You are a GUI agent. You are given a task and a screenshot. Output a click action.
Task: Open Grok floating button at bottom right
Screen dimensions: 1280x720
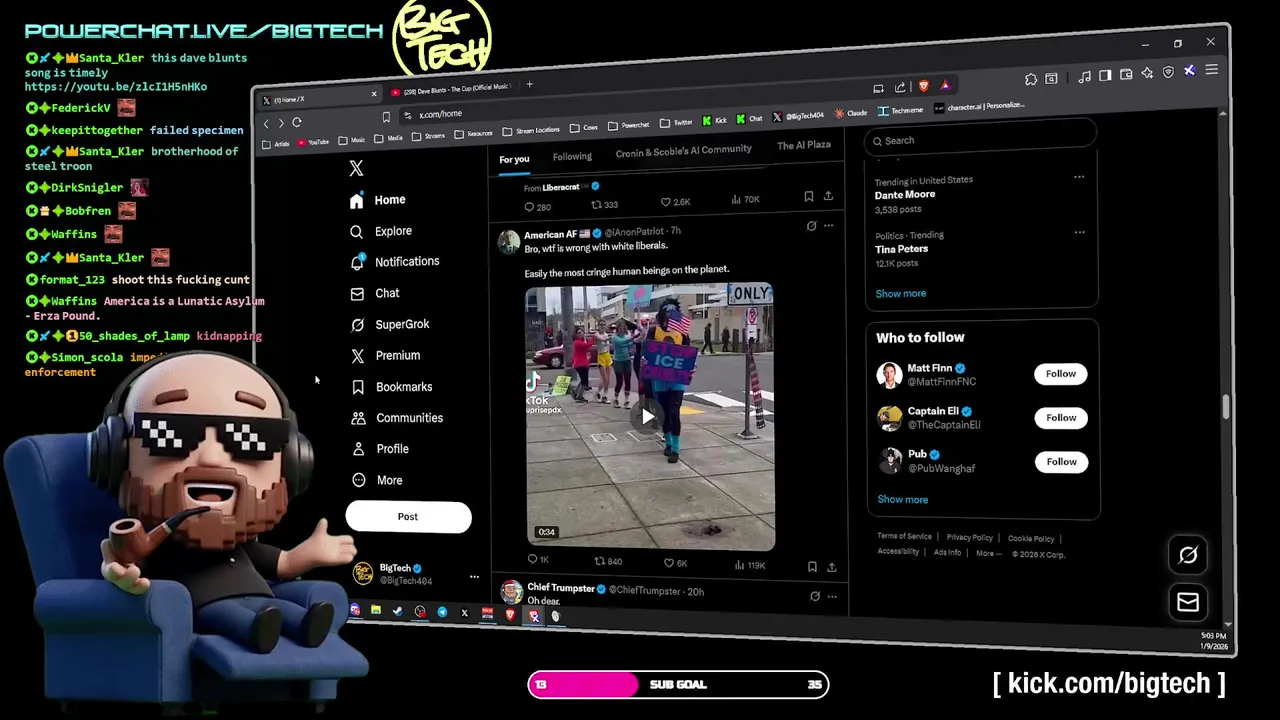(x=1188, y=555)
